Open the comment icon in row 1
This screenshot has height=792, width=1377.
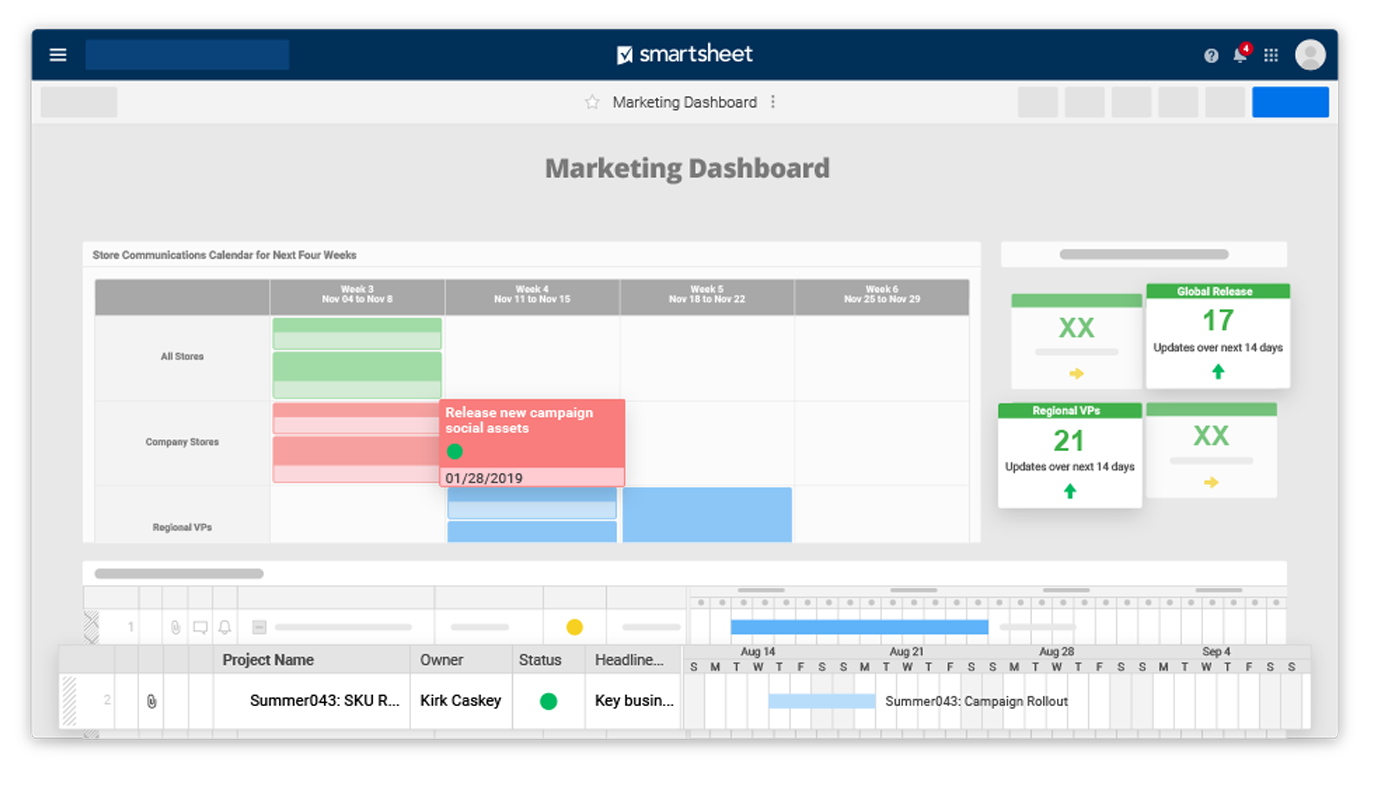(x=200, y=628)
